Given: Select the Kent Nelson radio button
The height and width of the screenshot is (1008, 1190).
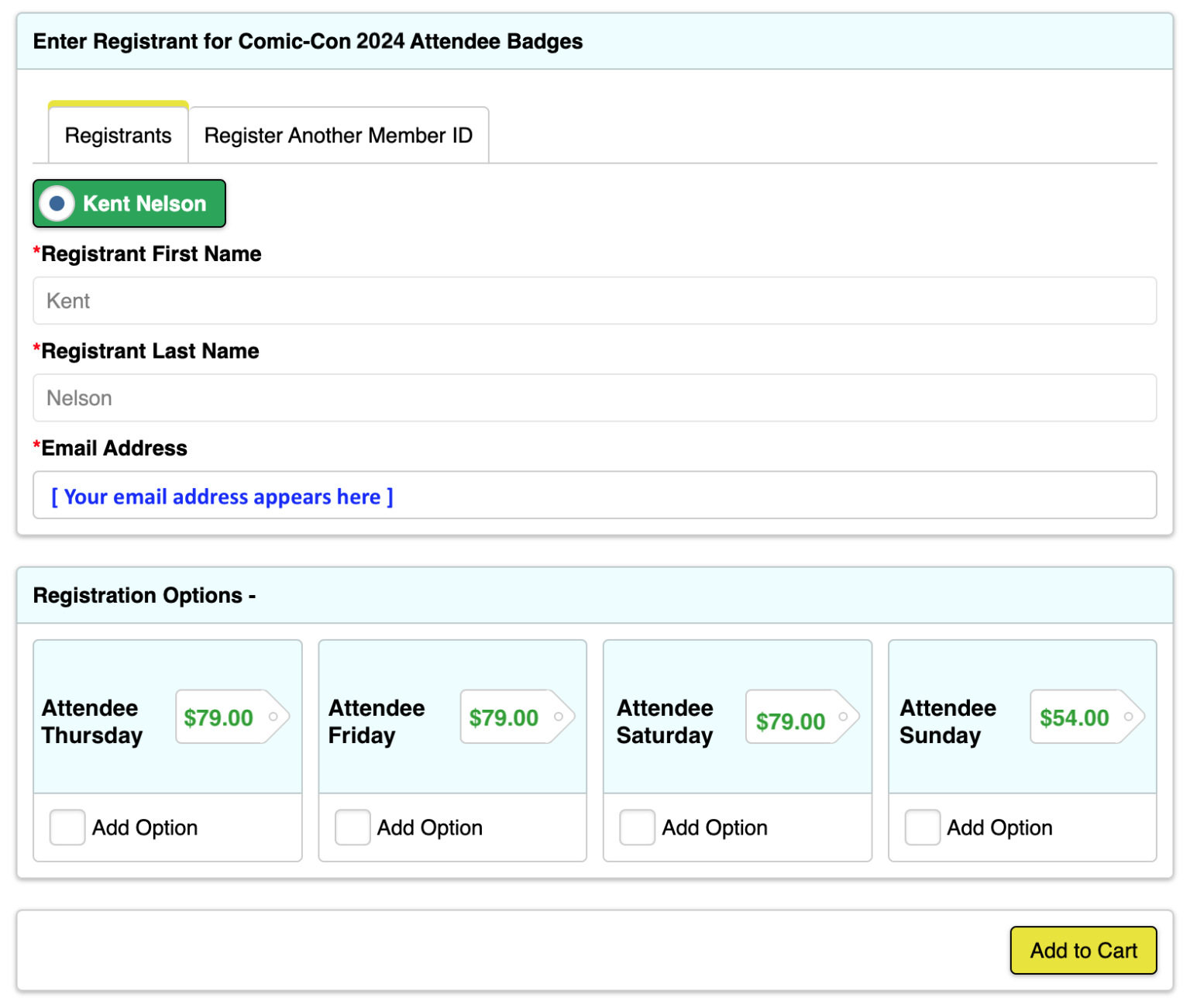Looking at the screenshot, I should tap(57, 204).
